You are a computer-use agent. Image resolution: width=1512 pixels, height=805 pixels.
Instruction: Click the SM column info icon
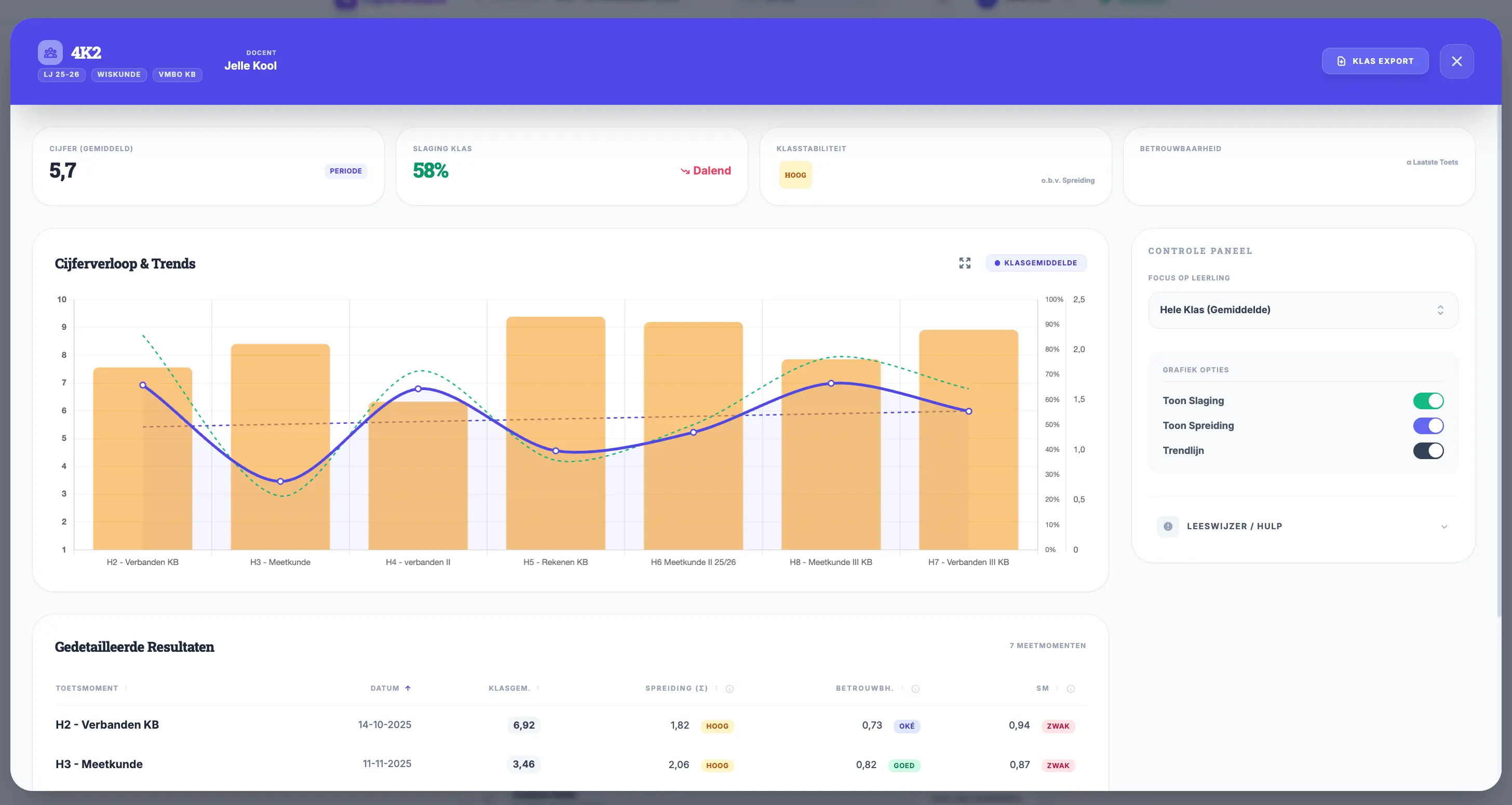[x=1071, y=688]
